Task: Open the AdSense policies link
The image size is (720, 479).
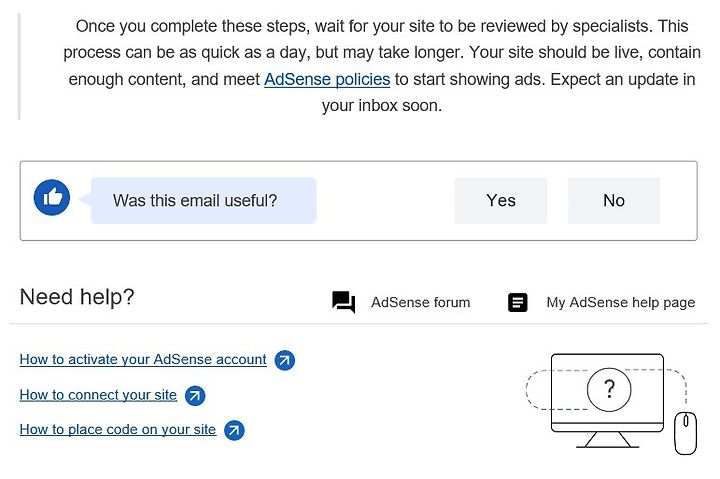Action: [x=327, y=79]
